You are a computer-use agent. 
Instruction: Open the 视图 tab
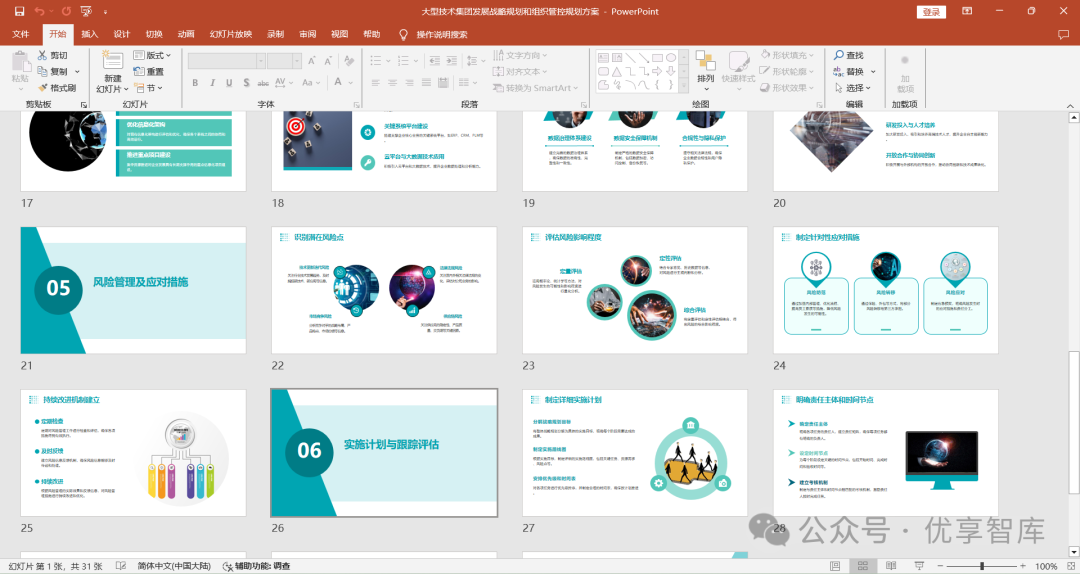(340, 34)
